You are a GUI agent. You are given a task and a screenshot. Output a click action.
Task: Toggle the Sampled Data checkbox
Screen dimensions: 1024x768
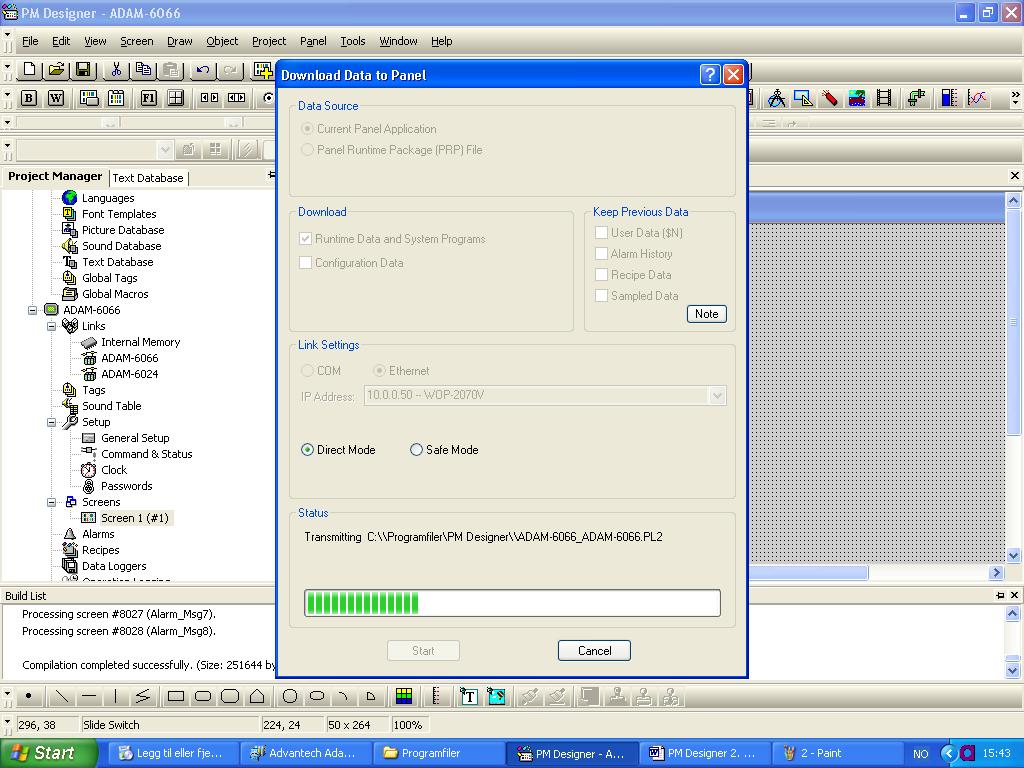601,296
